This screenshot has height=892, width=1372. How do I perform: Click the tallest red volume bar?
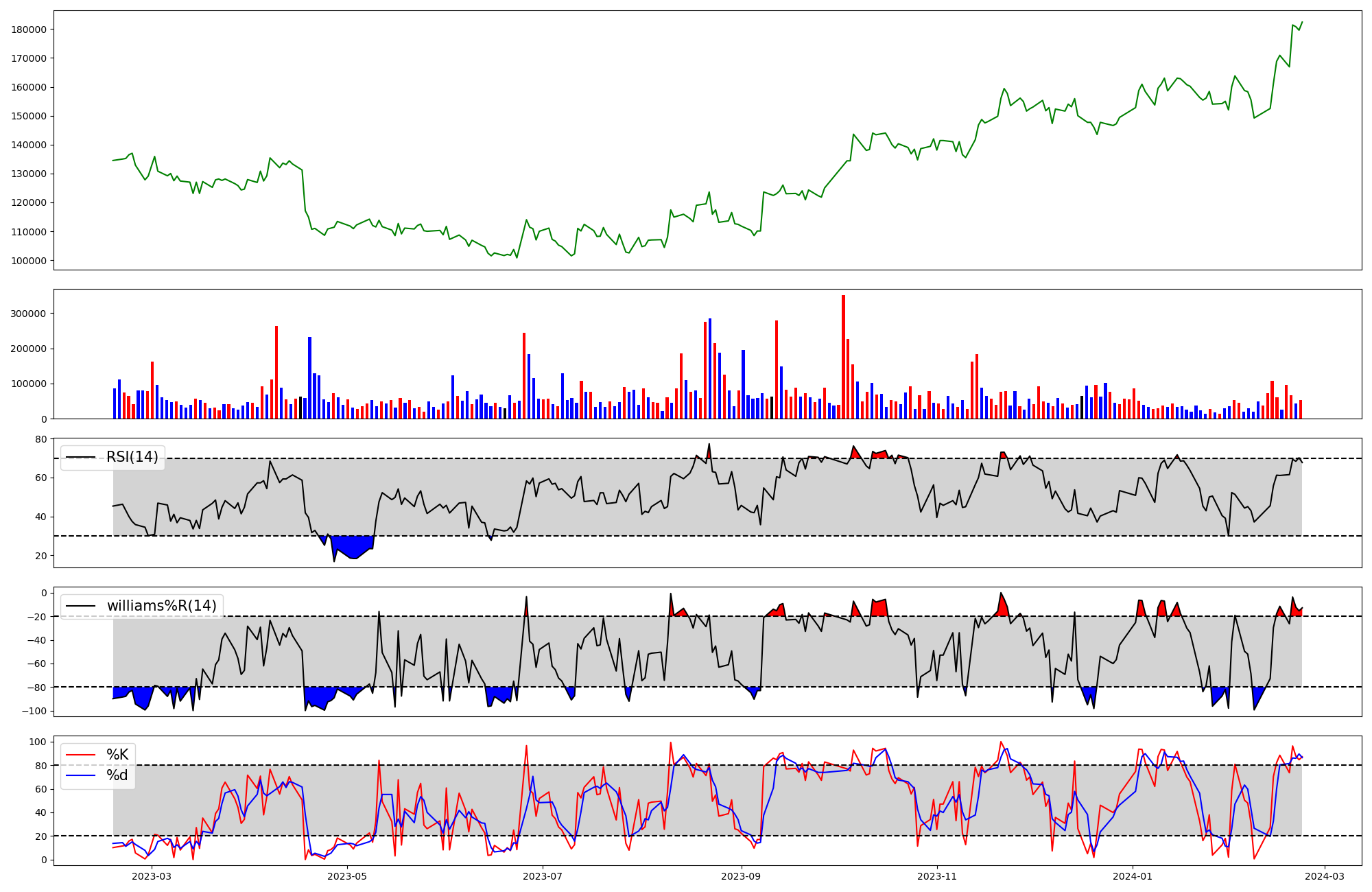click(x=843, y=357)
